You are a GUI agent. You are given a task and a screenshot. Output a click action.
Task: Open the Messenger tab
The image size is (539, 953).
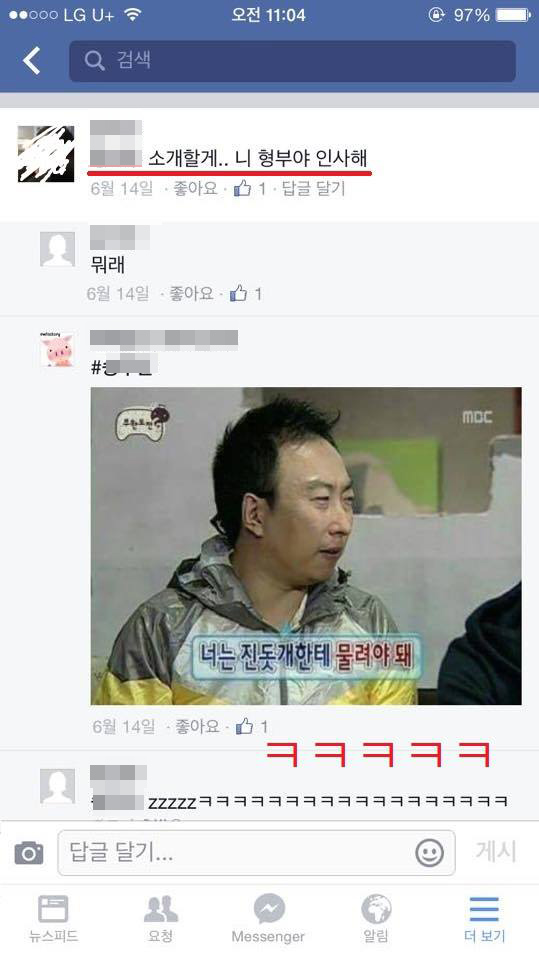pyautogui.click(x=269, y=918)
